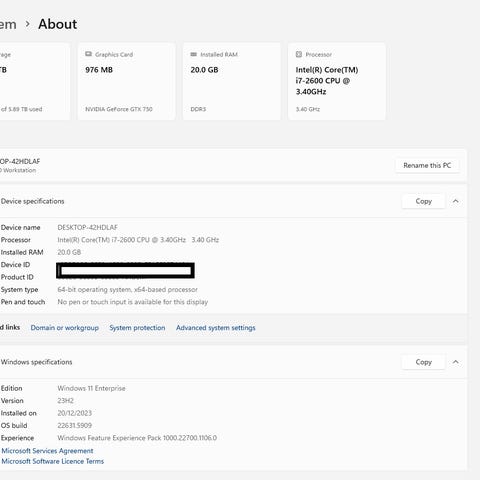This screenshot has height=480, width=480.
Task: Click the Installed RAM card icon
Action: point(193,54)
